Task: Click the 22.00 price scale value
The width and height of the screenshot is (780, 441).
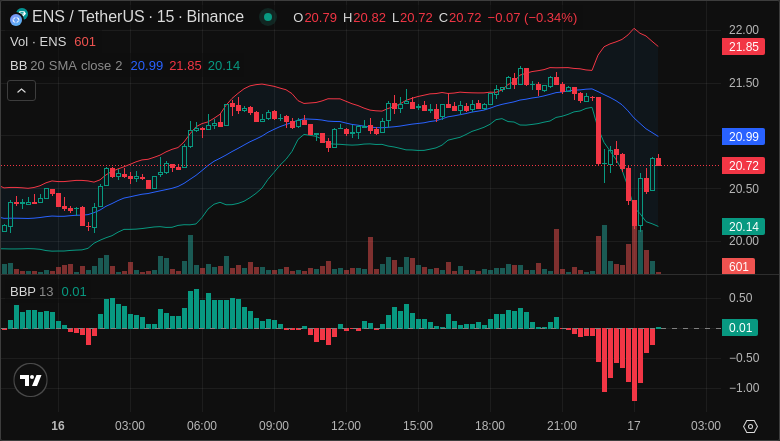Action: pos(744,30)
